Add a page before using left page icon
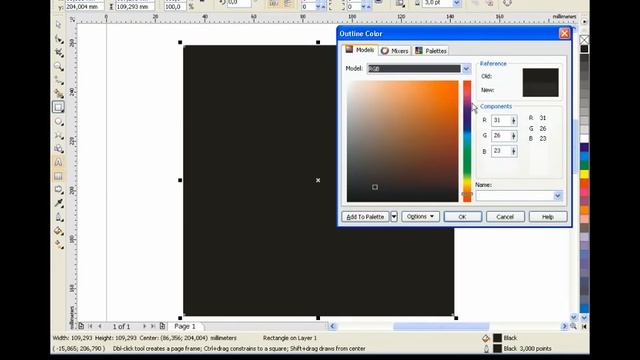Image resolution: width=640 pixels, height=360 pixels. (81, 326)
